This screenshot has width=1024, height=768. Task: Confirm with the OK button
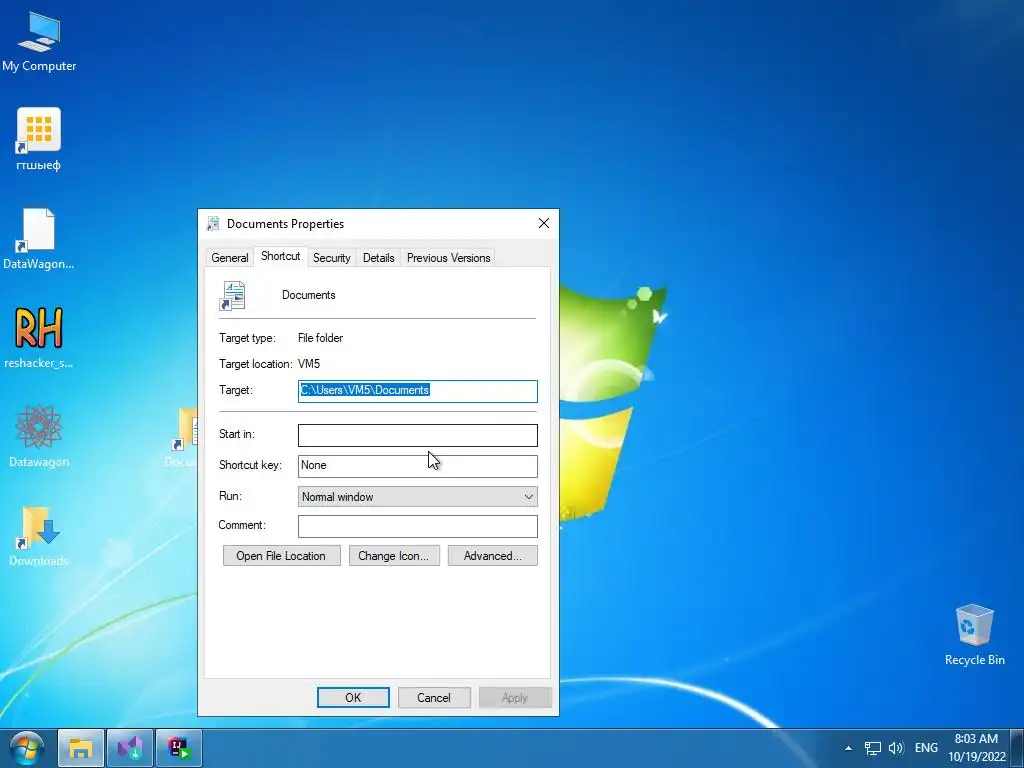coord(353,697)
